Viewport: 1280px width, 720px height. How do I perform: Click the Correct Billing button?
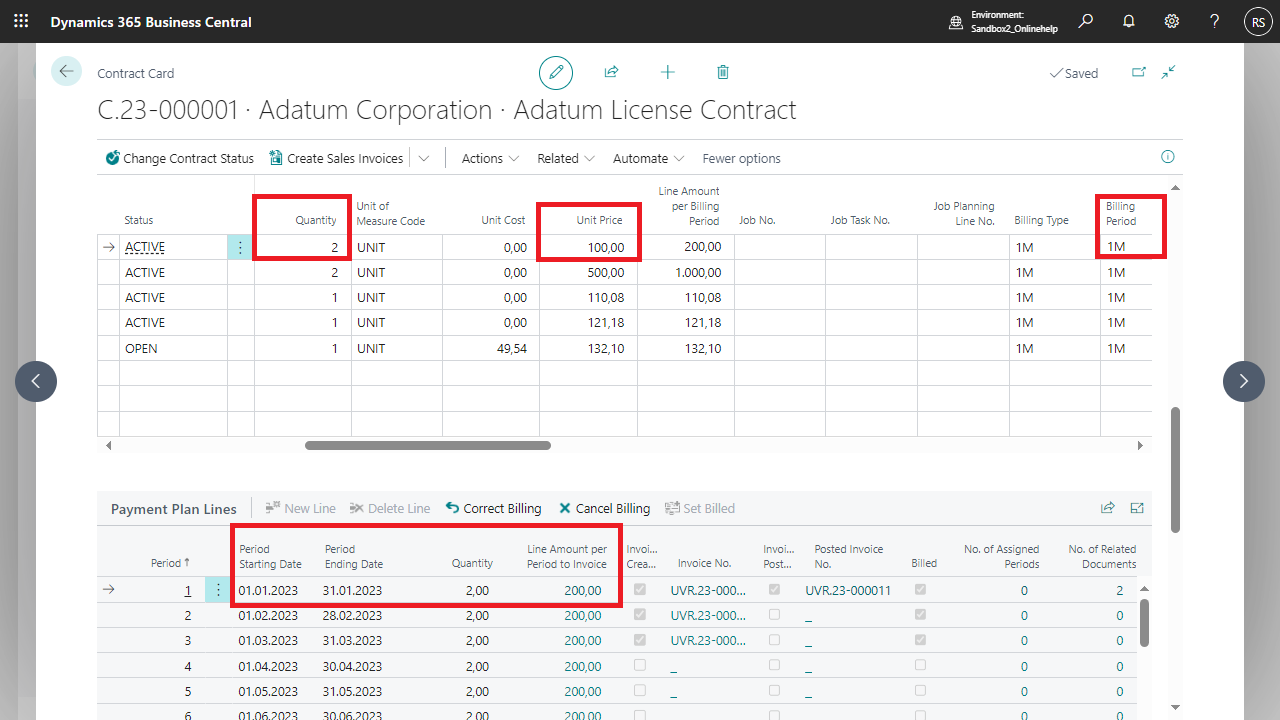click(x=494, y=508)
